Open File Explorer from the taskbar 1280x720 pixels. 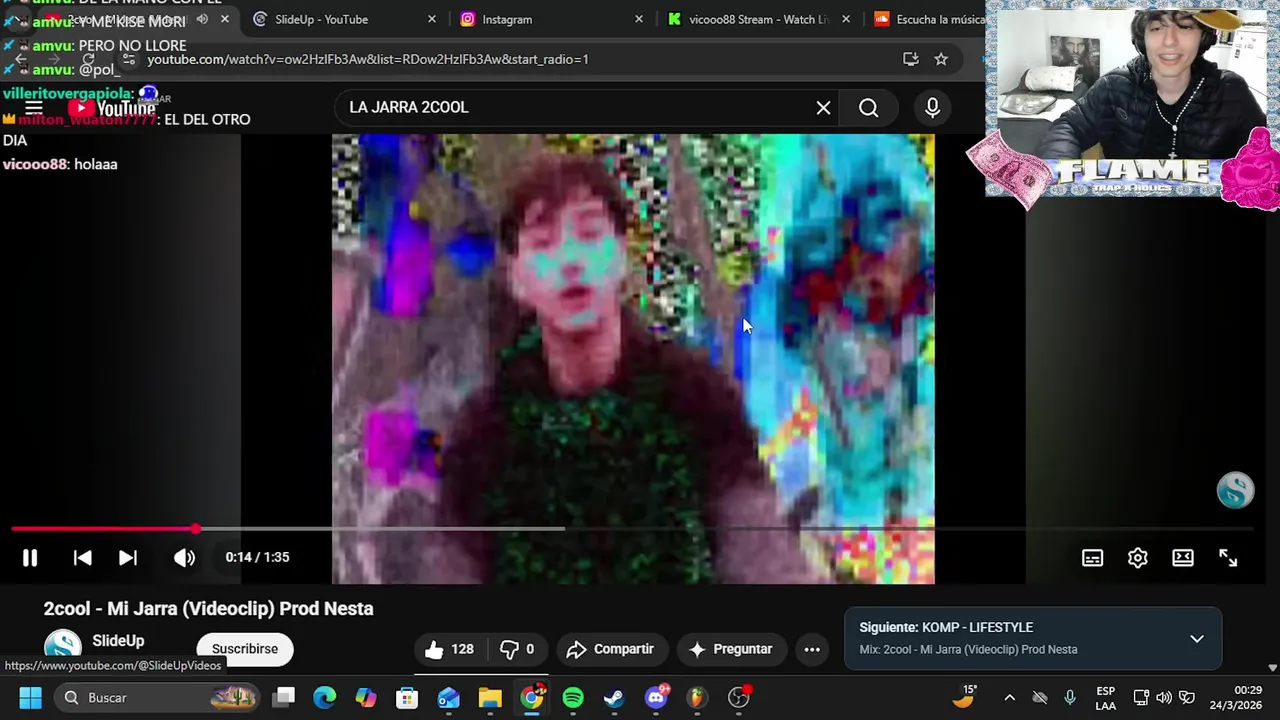coord(490,698)
